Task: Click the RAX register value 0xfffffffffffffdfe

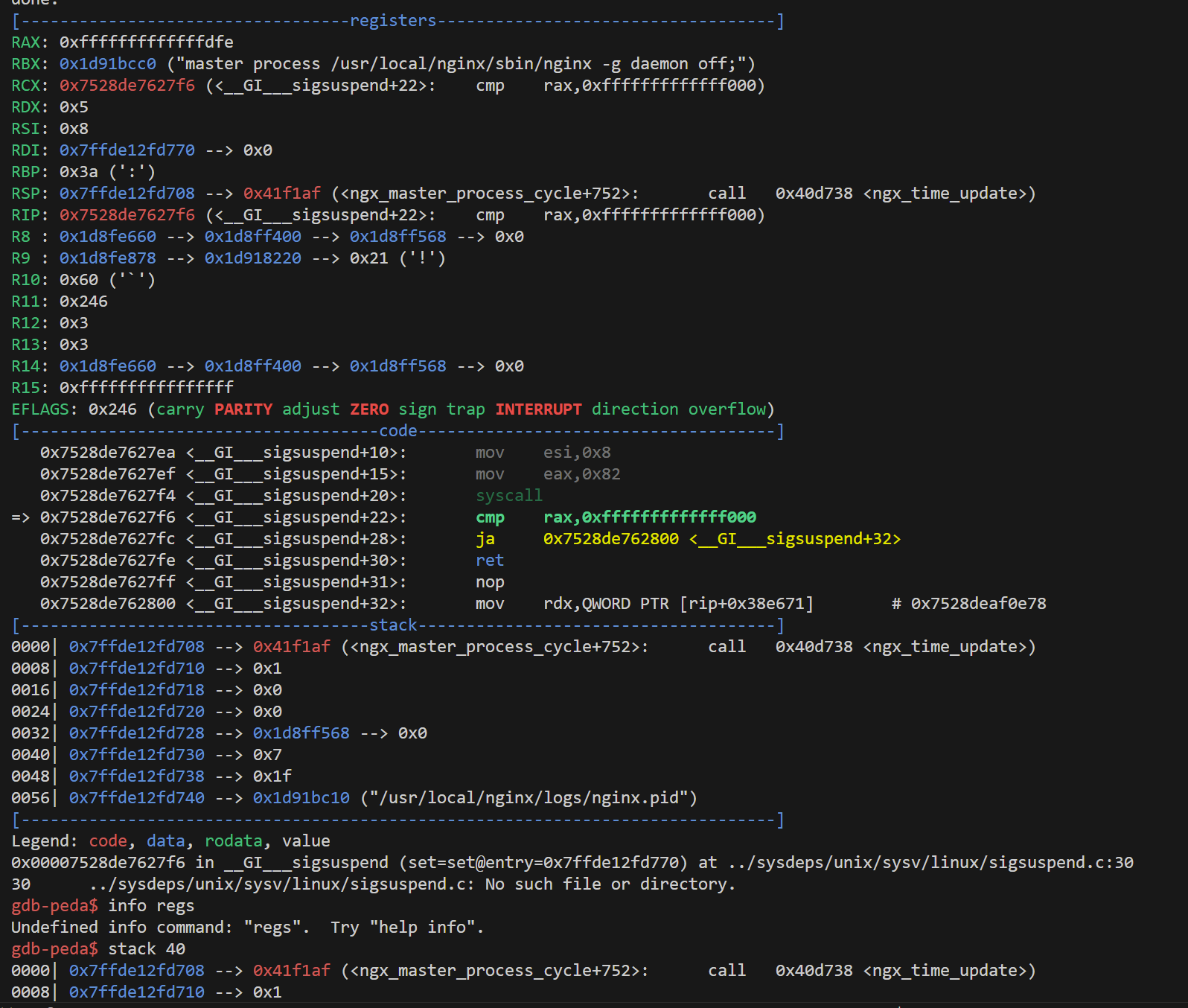Action: [x=146, y=42]
